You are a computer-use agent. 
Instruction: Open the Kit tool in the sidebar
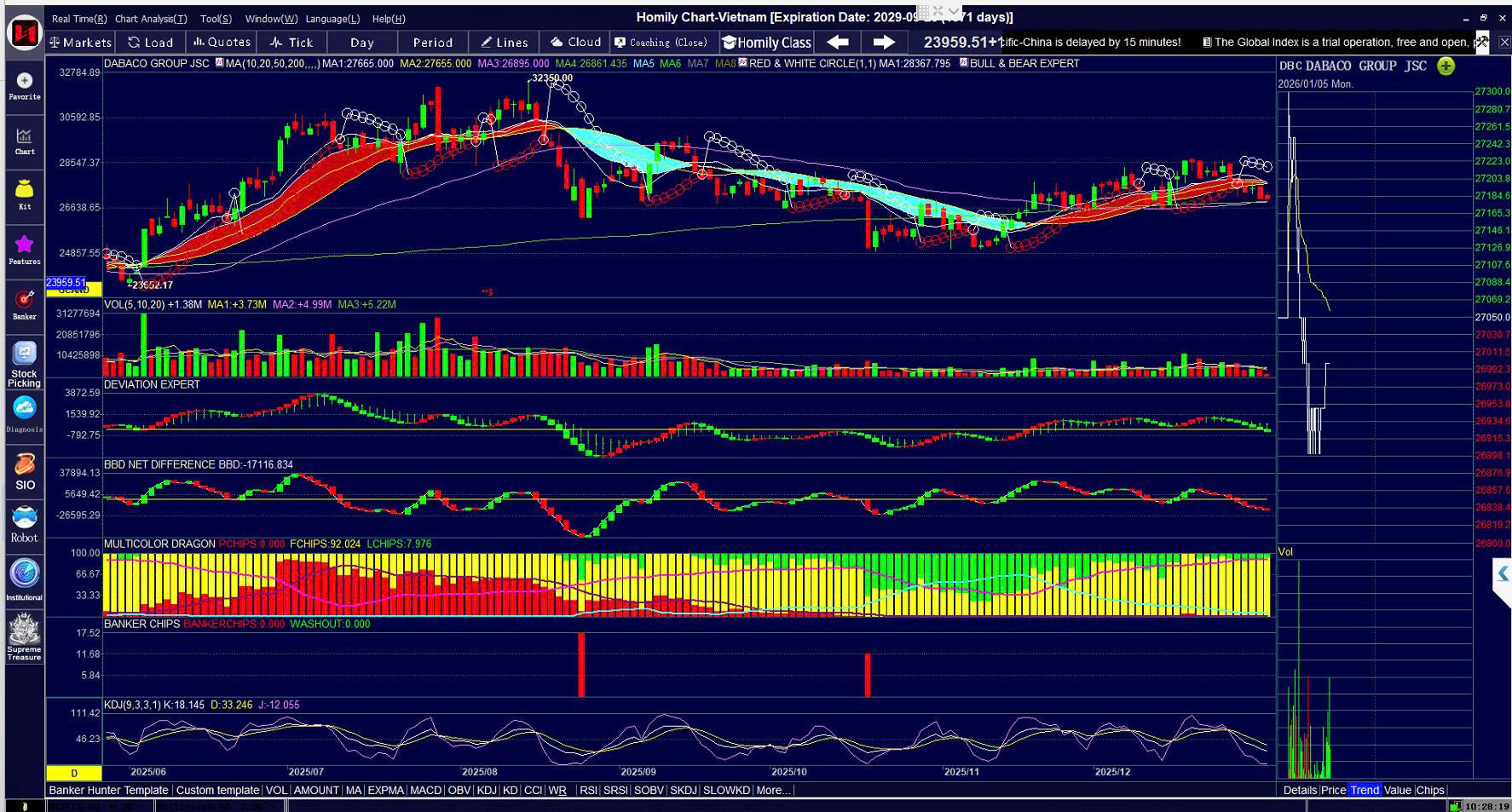[25, 193]
